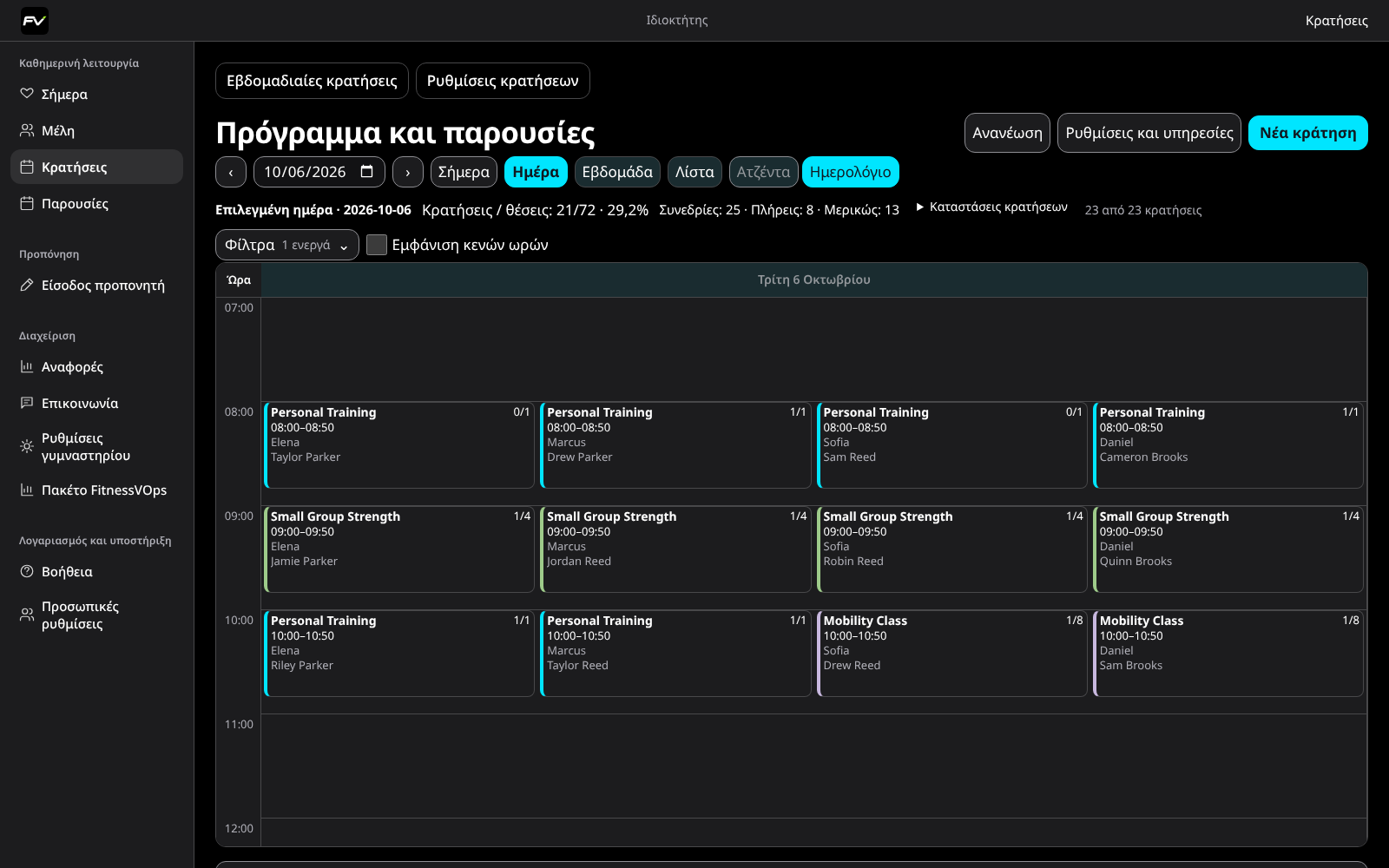Viewport: 1389px width, 868px height.
Task: Open 08:00 Personal Training with Taylor Parker
Action: [x=399, y=445]
